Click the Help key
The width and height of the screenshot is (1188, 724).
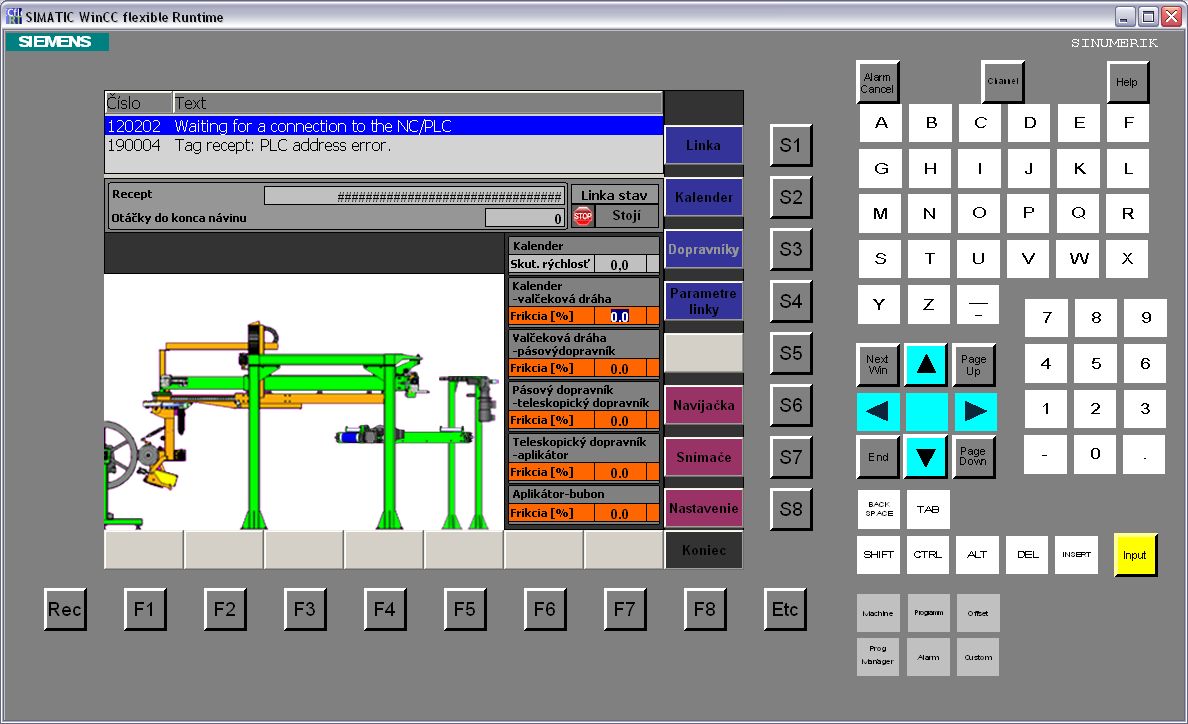[1127, 83]
